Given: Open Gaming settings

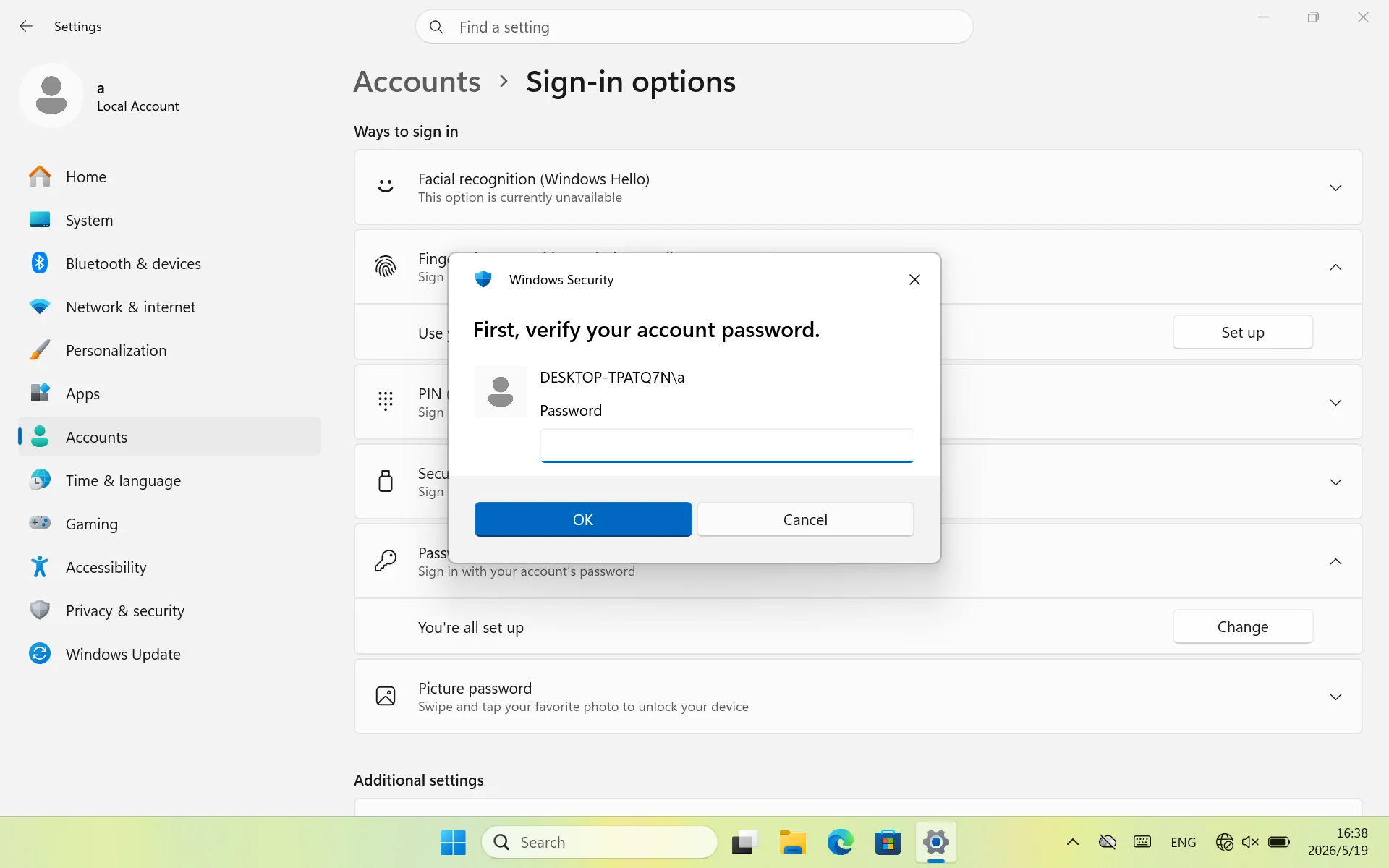Looking at the screenshot, I should point(169,524).
